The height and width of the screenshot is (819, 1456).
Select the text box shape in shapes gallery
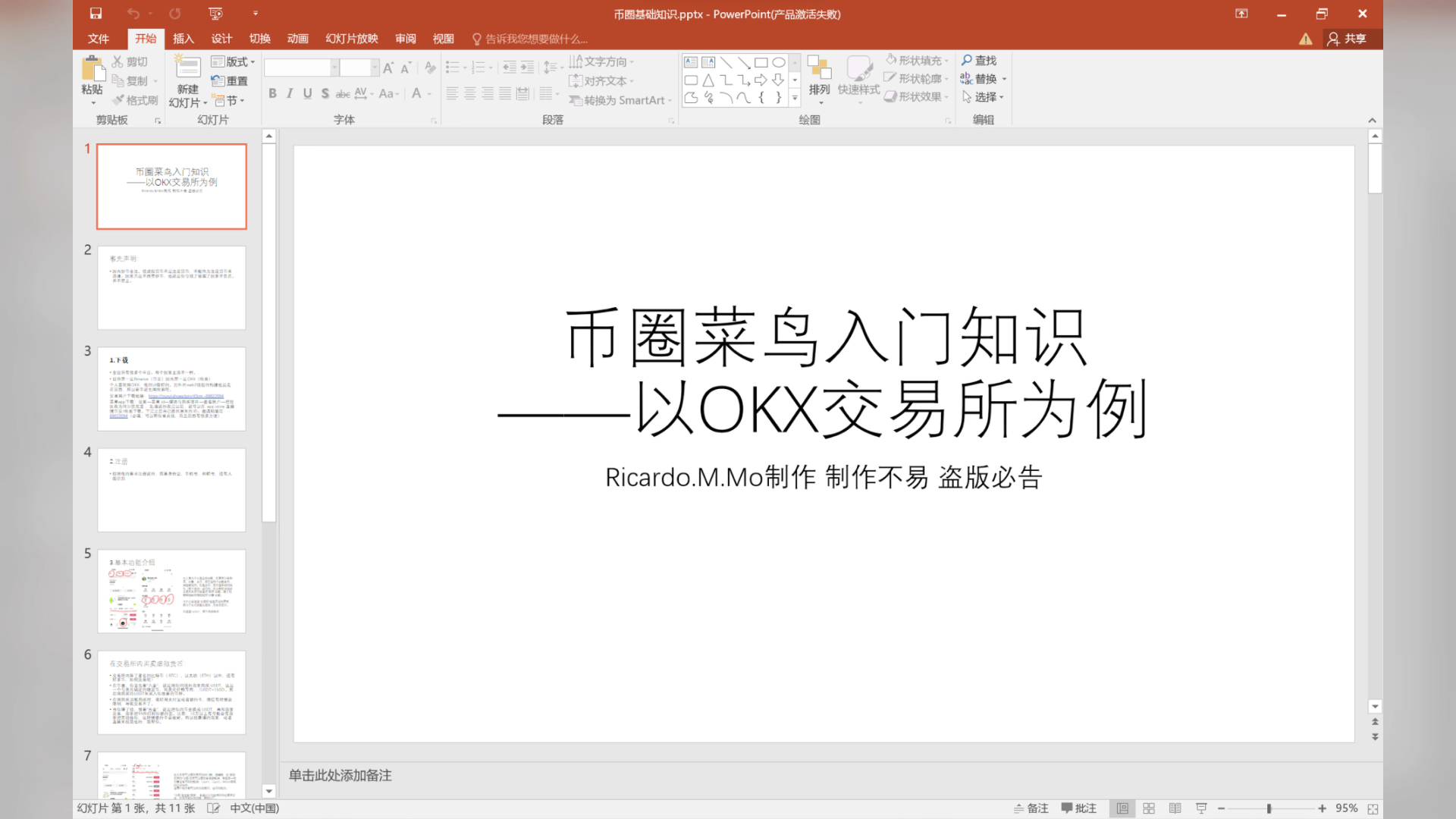691,62
